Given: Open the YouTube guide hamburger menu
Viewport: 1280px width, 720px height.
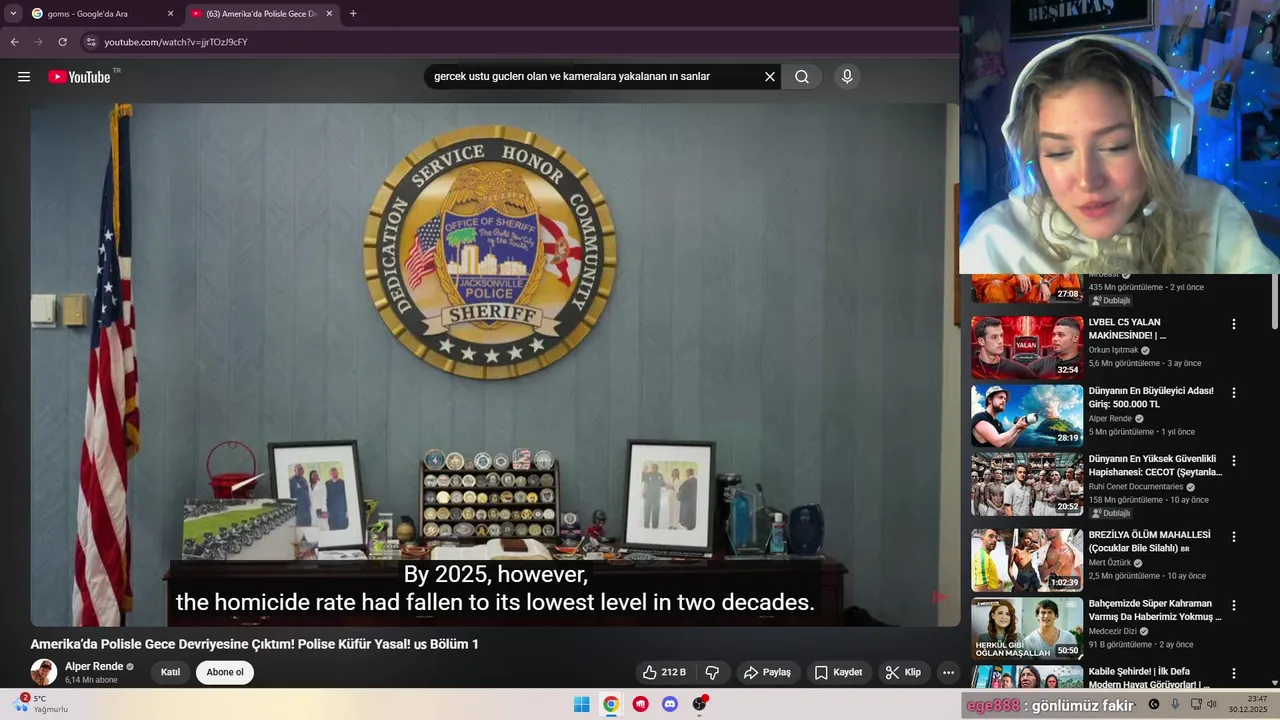Looking at the screenshot, I should pyautogui.click(x=24, y=77).
